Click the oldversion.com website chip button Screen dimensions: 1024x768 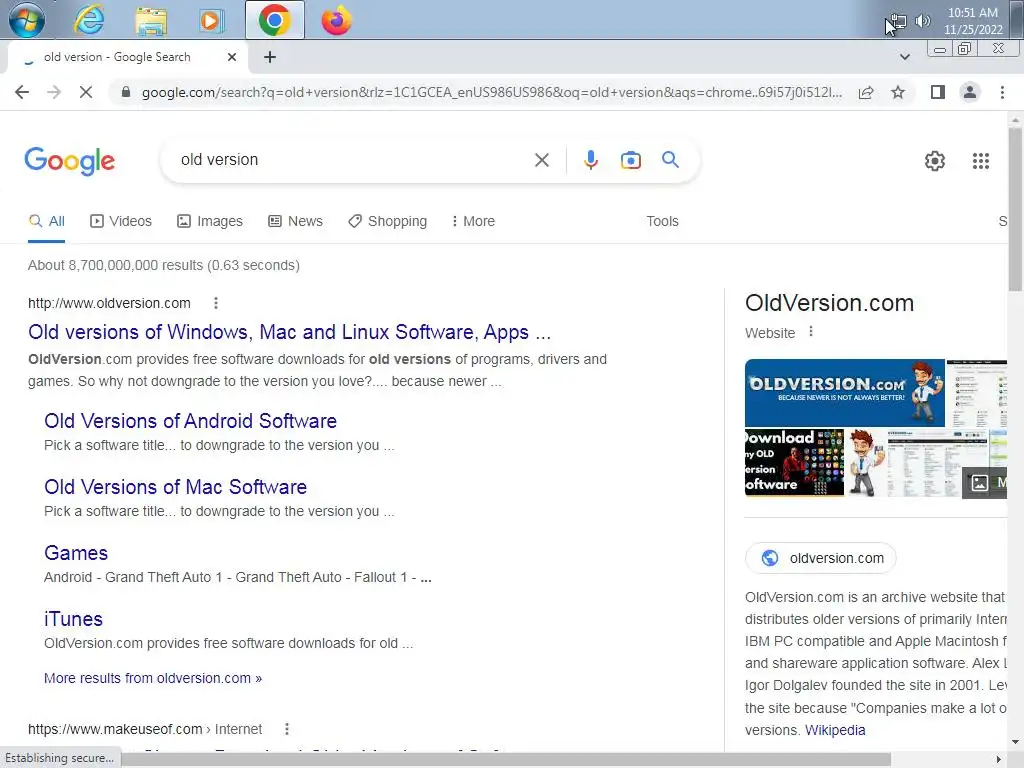(820, 558)
